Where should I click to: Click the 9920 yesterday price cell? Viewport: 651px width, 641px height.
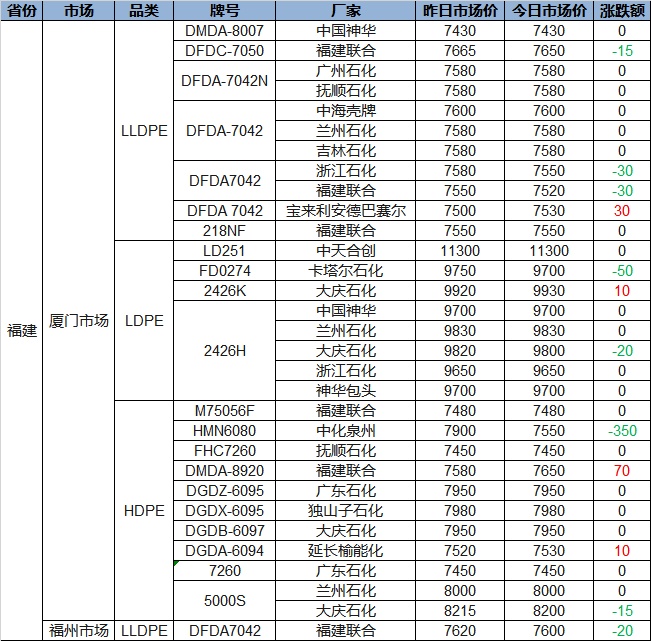(x=460, y=291)
